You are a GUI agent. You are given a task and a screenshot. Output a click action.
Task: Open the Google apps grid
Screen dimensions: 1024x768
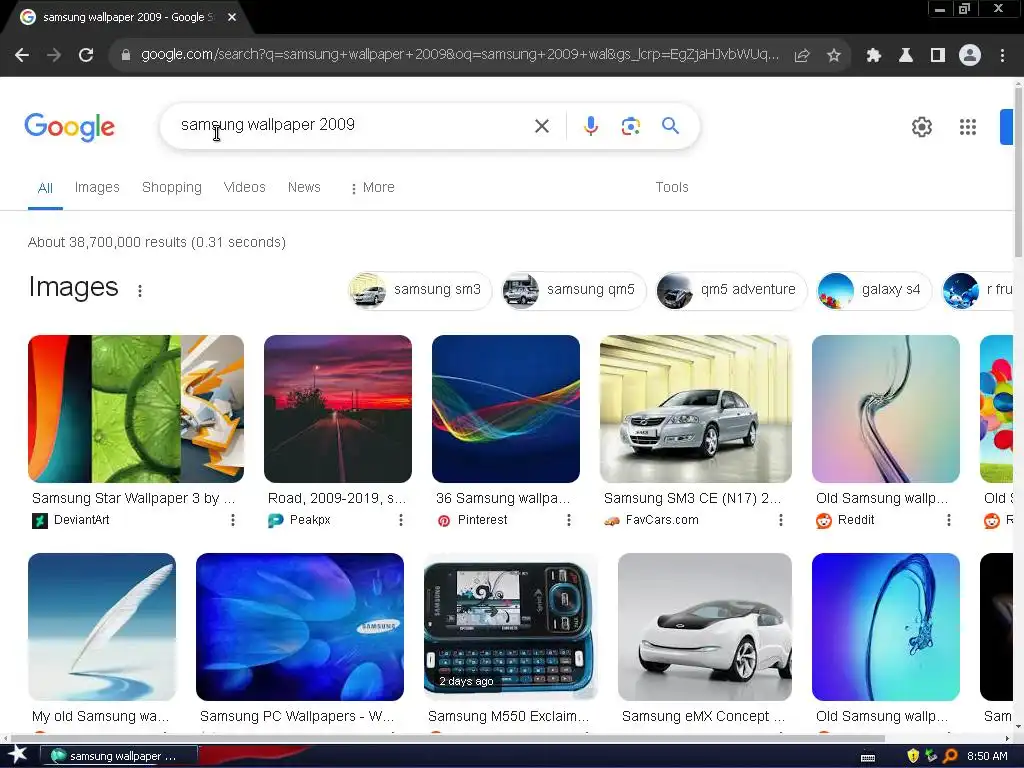[x=968, y=127]
